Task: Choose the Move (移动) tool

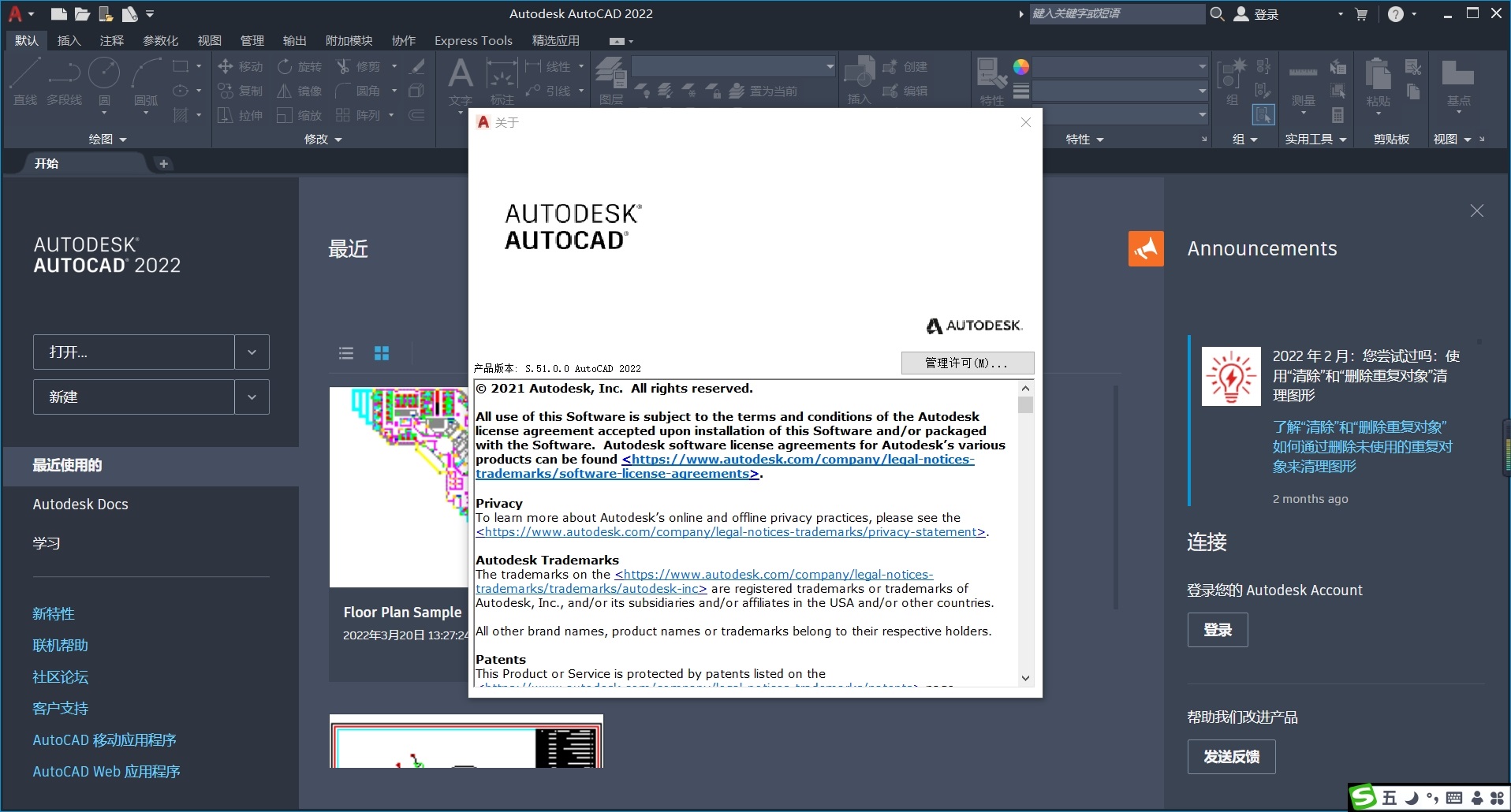Action: (241, 66)
